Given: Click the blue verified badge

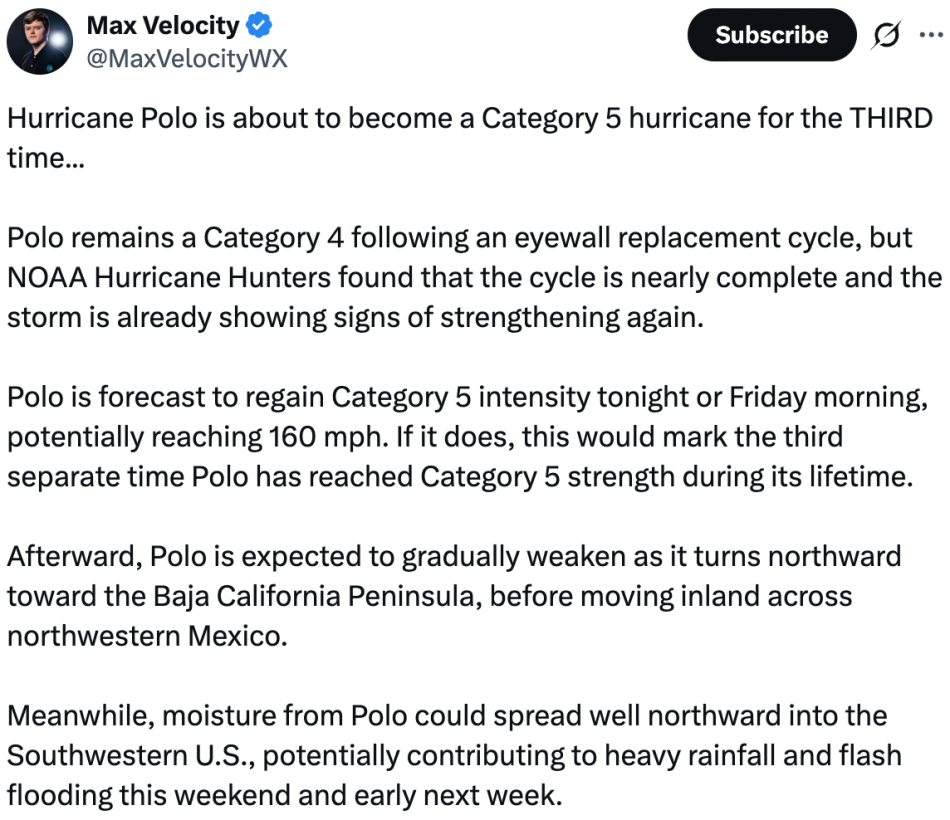Looking at the screenshot, I should 259,25.
